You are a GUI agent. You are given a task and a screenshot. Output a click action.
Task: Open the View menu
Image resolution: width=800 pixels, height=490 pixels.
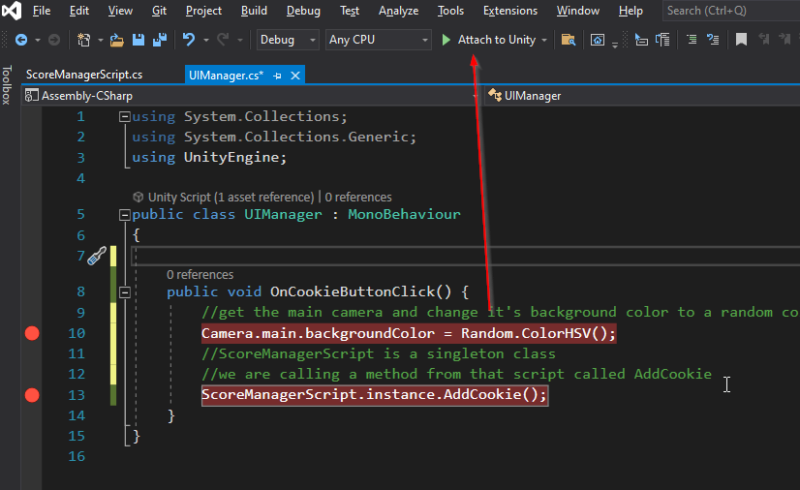pyautogui.click(x=120, y=11)
